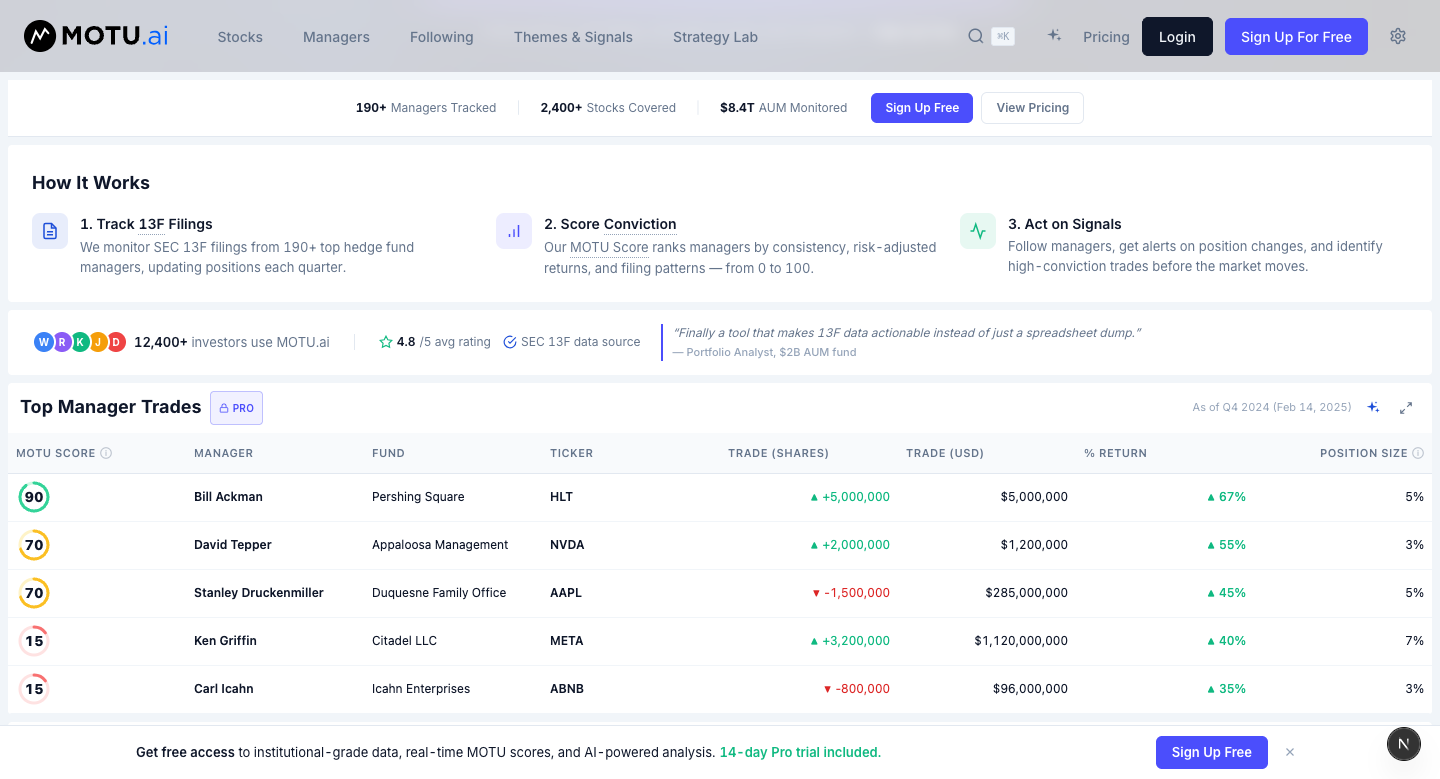
Task: Click Sign Up Free in stats bar
Action: (922, 108)
